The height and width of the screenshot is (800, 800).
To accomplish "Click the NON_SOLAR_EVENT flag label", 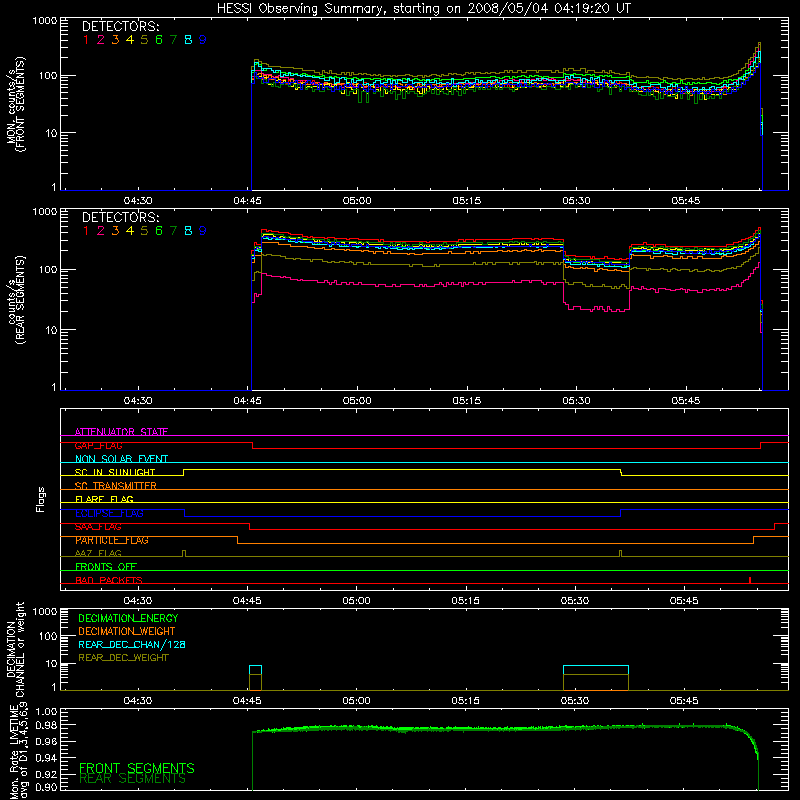I will click(x=121, y=459).
